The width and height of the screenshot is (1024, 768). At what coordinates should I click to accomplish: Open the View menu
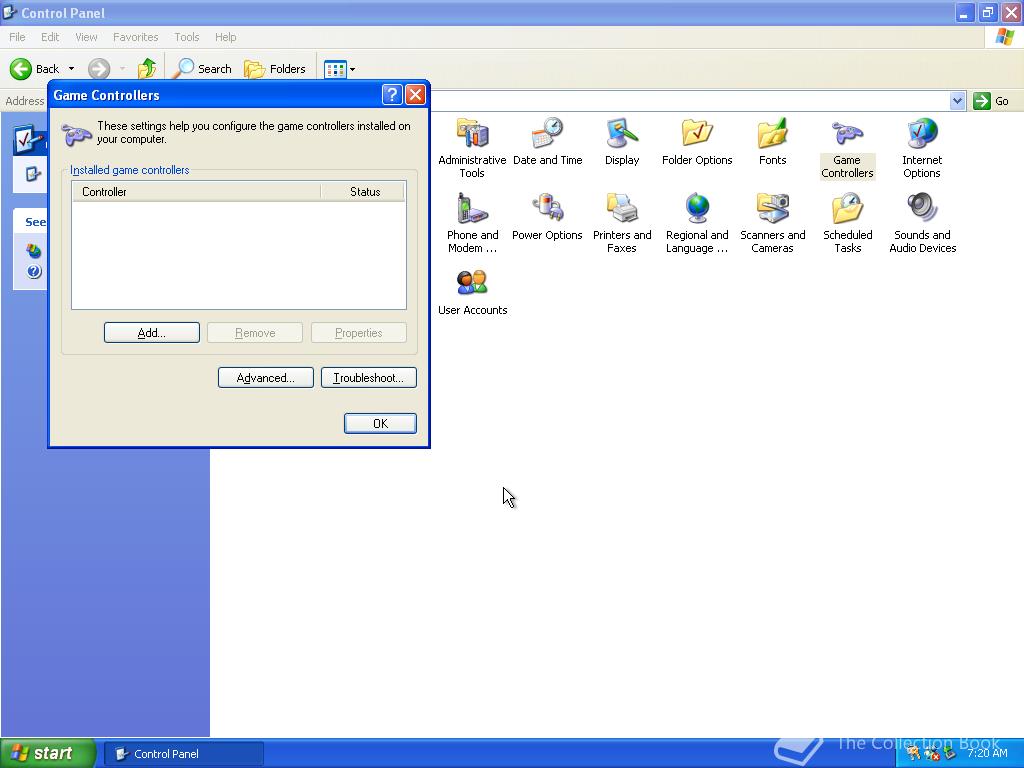click(x=86, y=37)
